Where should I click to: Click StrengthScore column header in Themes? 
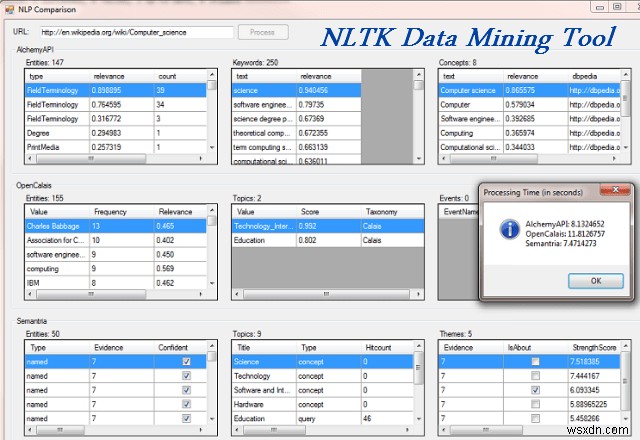tap(594, 348)
